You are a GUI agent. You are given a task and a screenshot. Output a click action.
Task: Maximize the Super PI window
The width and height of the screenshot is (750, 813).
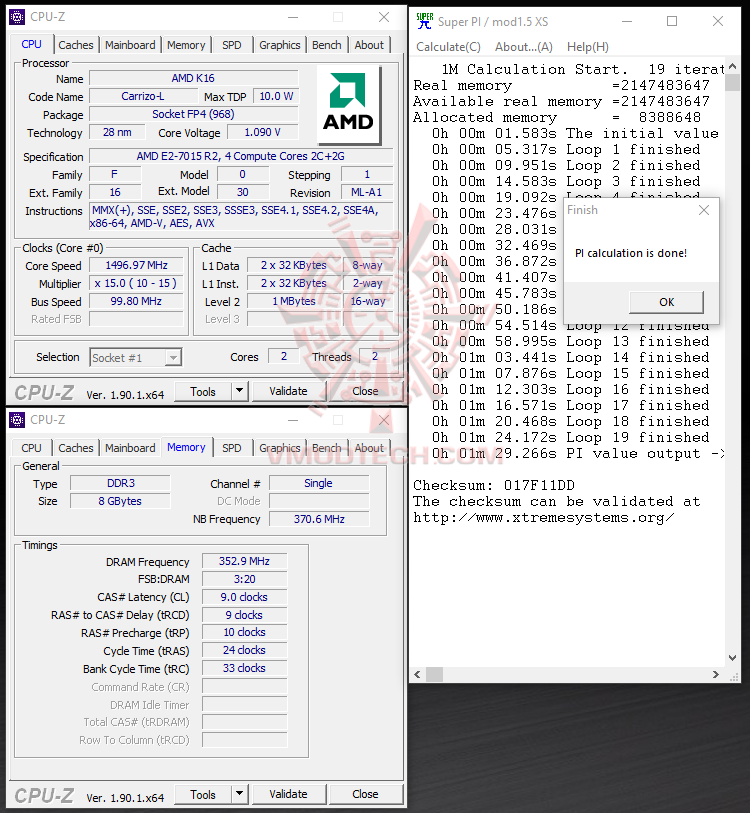pyautogui.click(x=672, y=21)
